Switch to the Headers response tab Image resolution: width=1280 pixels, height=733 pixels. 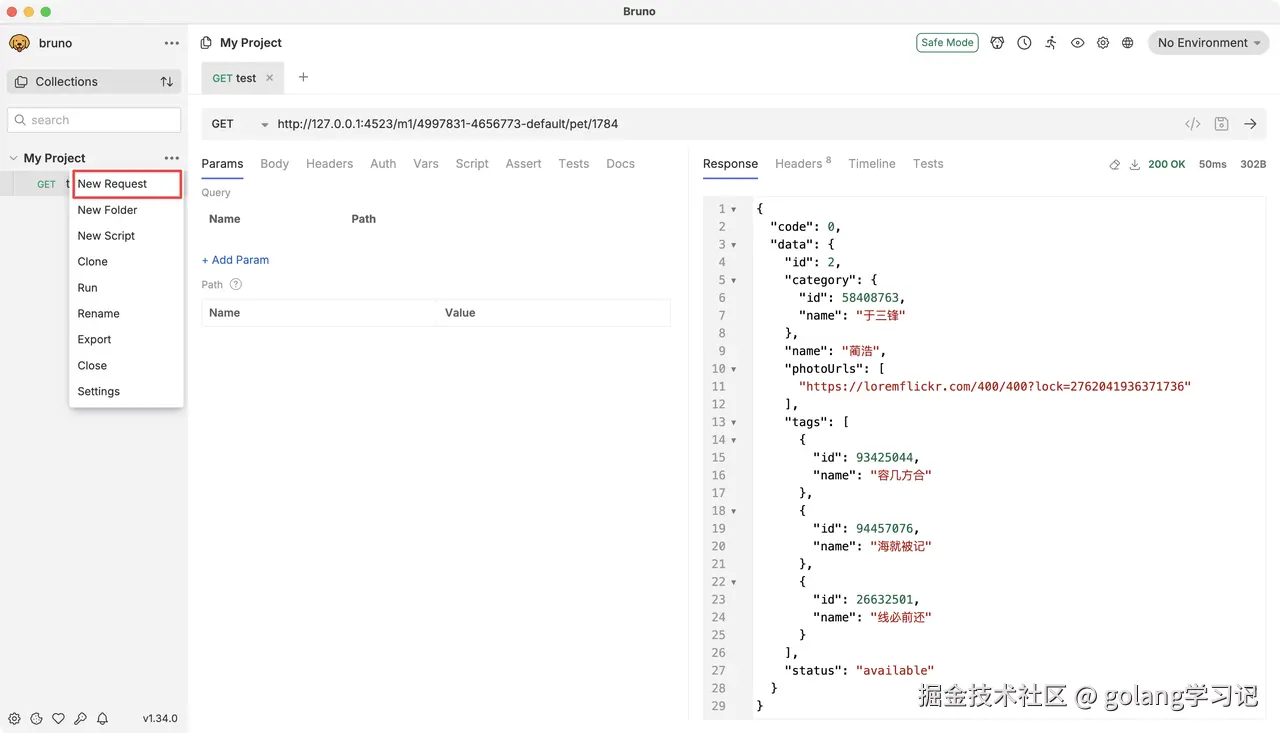click(x=798, y=164)
